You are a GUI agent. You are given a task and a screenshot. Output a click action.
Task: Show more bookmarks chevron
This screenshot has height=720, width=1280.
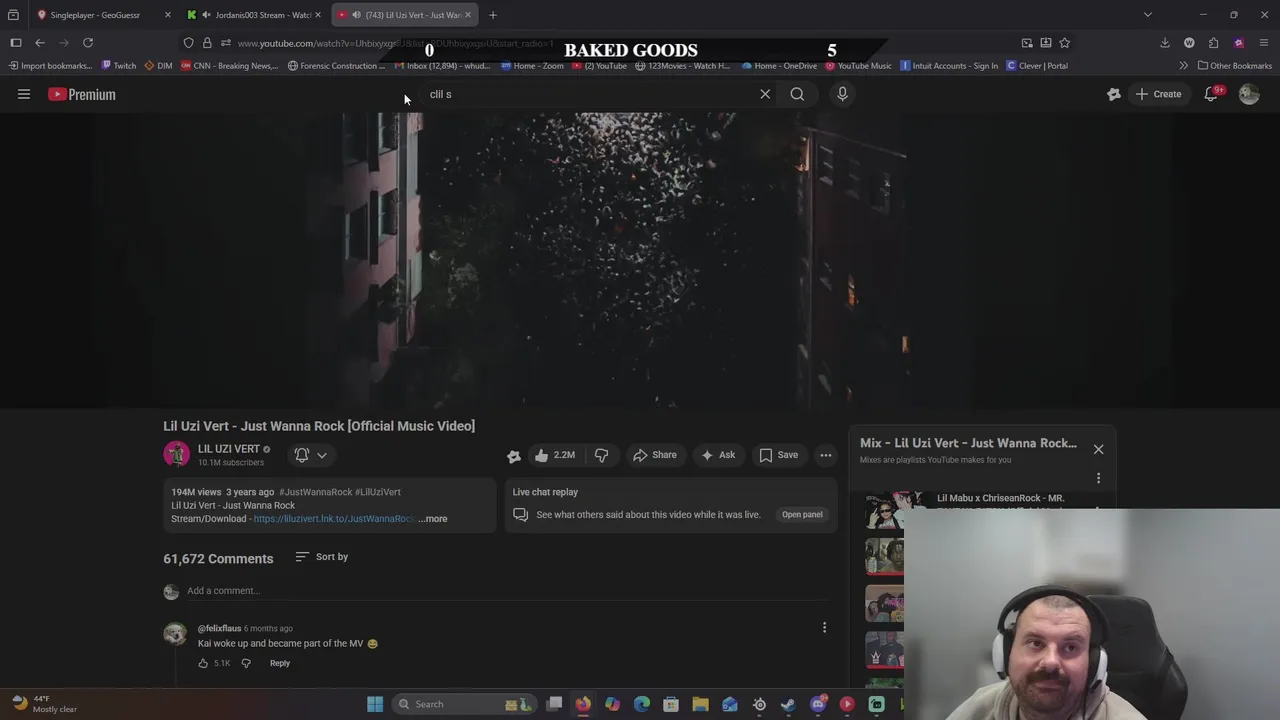click(1183, 66)
